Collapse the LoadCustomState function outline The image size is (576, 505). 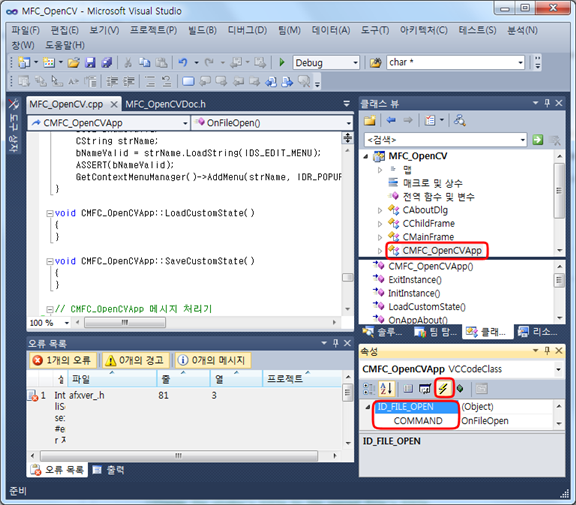coord(49,213)
